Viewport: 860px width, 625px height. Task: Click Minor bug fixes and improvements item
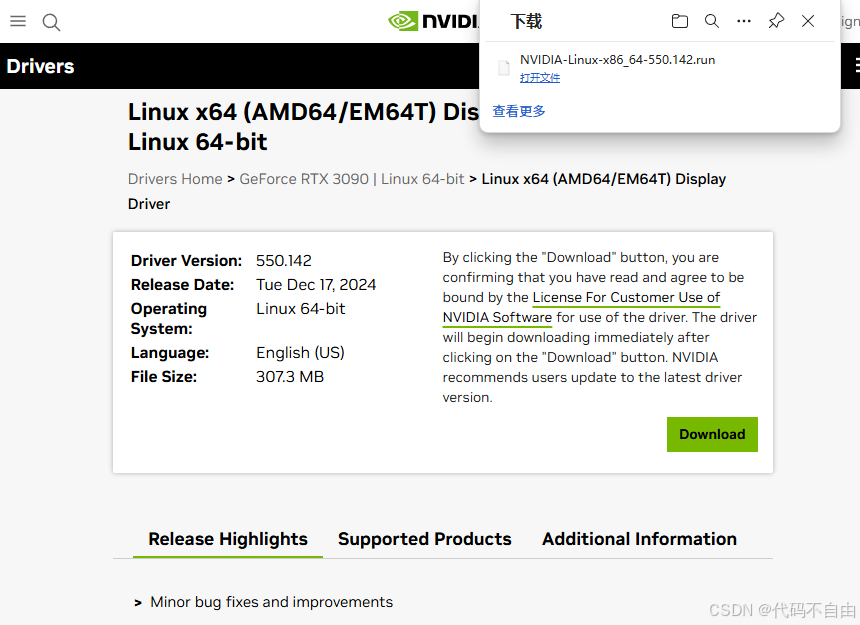click(271, 602)
